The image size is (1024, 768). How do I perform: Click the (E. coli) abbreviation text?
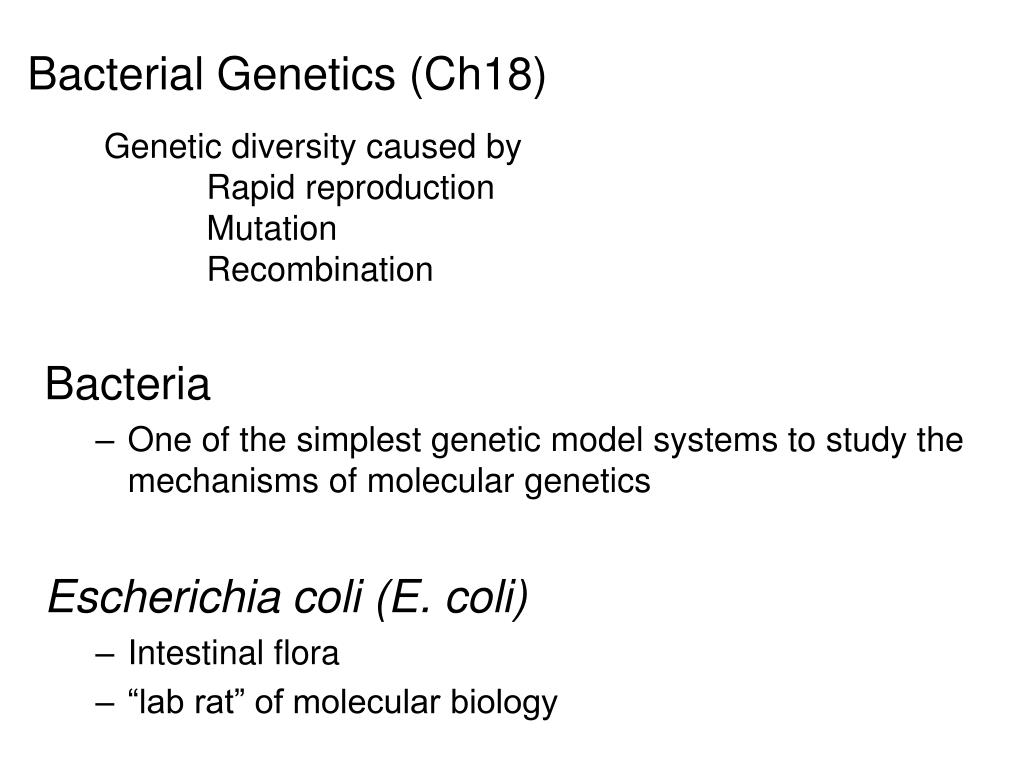[x=452, y=598]
